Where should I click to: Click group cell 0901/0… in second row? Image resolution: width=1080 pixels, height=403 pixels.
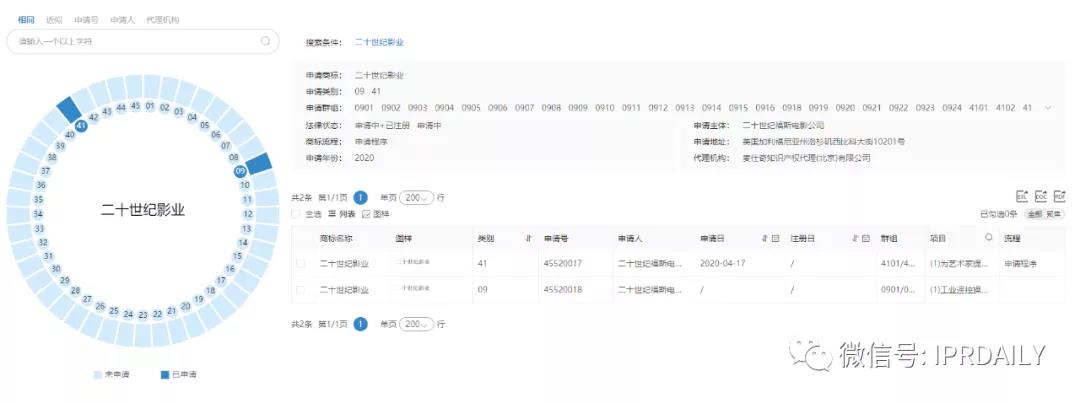coord(899,290)
